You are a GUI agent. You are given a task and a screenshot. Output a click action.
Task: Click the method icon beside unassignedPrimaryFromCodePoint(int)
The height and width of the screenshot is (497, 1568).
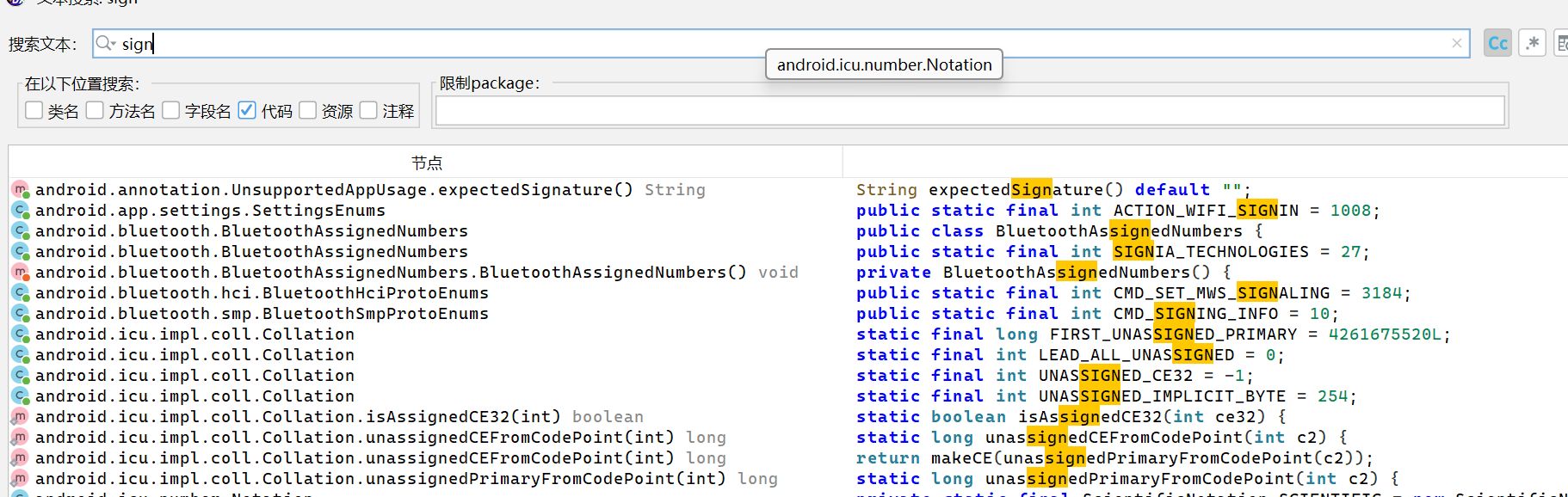pos(20,479)
